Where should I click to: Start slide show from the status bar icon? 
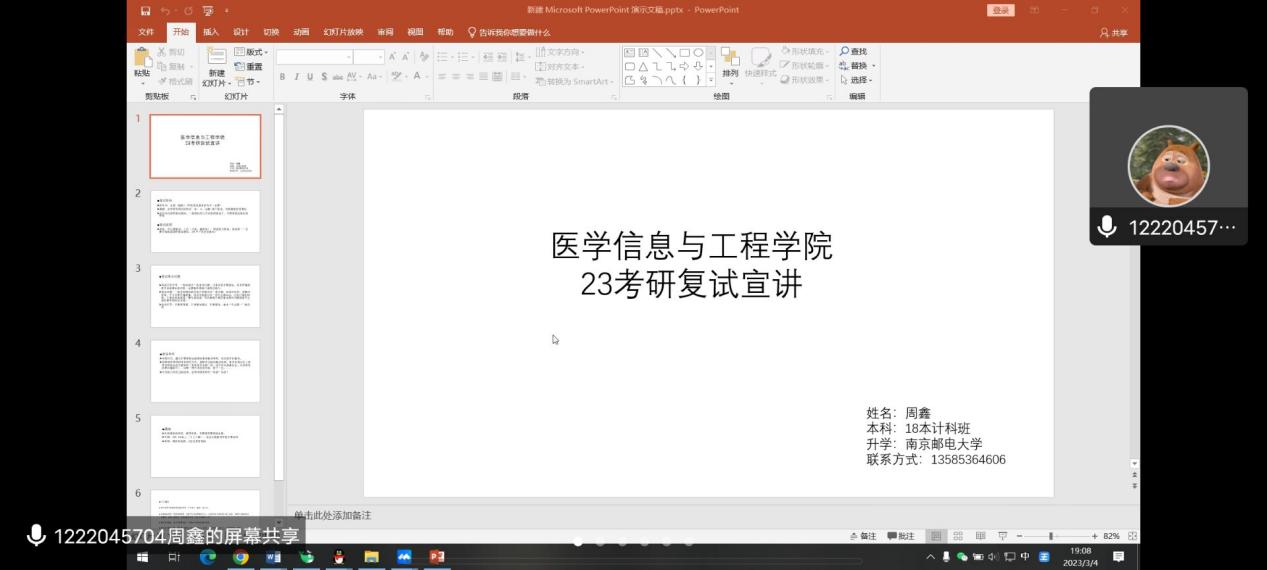tap(1003, 536)
